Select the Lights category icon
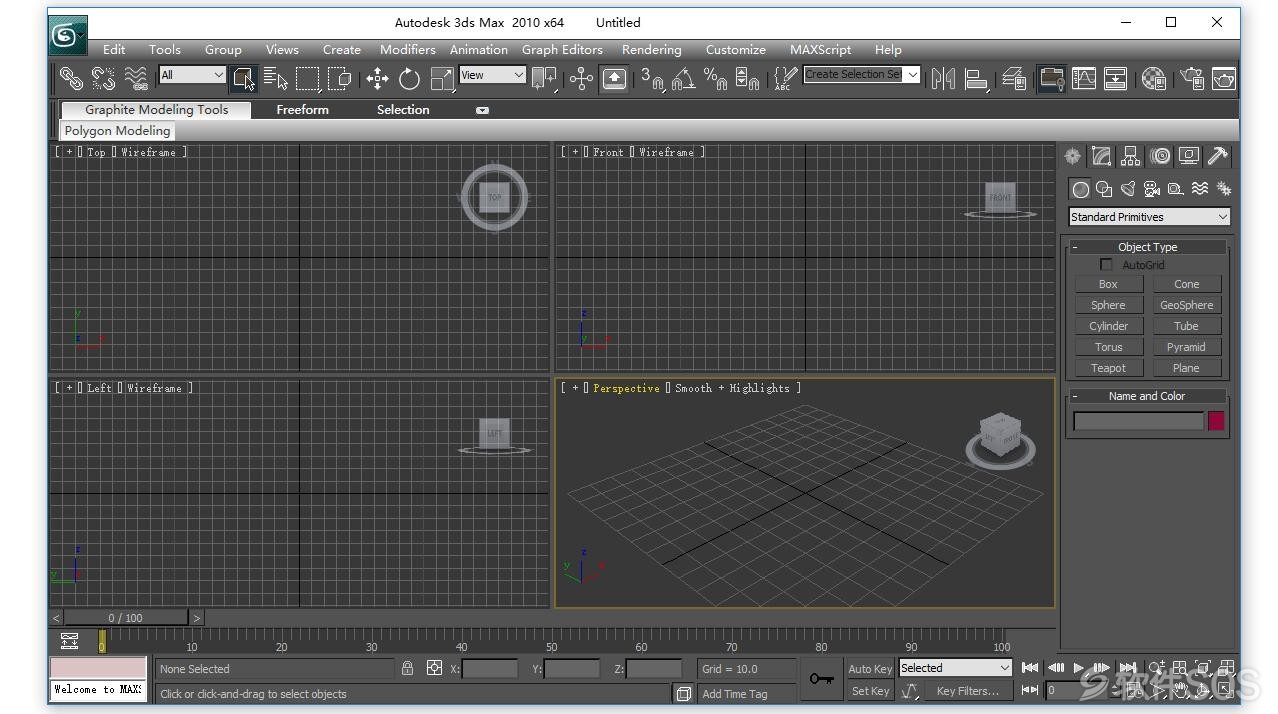Image resolution: width=1278 pixels, height=714 pixels. coord(1128,188)
